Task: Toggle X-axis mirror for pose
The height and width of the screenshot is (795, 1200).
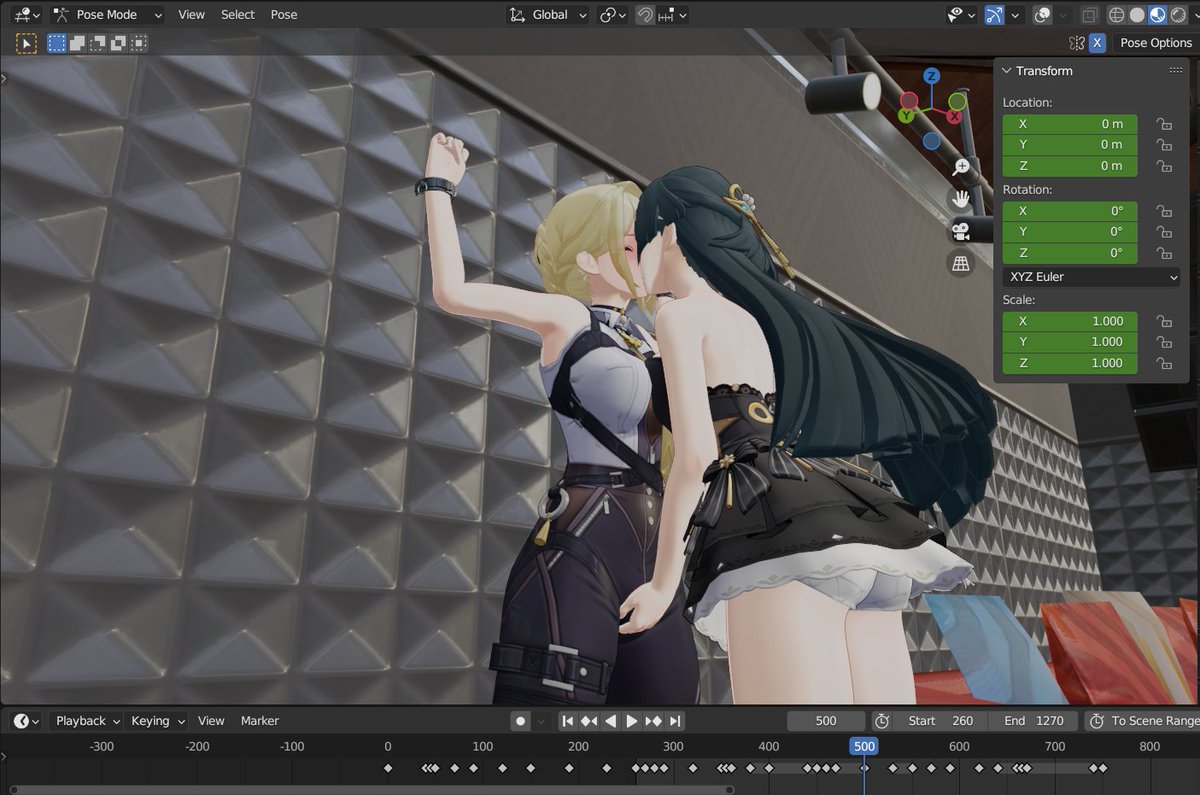Action: (x=1097, y=43)
